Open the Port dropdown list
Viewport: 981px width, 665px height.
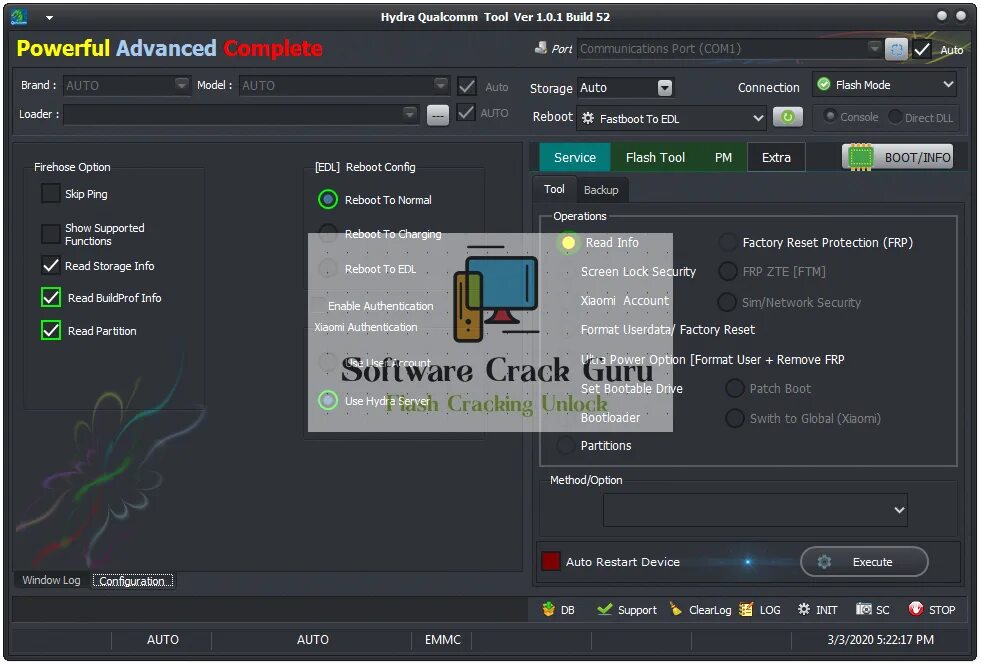[x=874, y=48]
